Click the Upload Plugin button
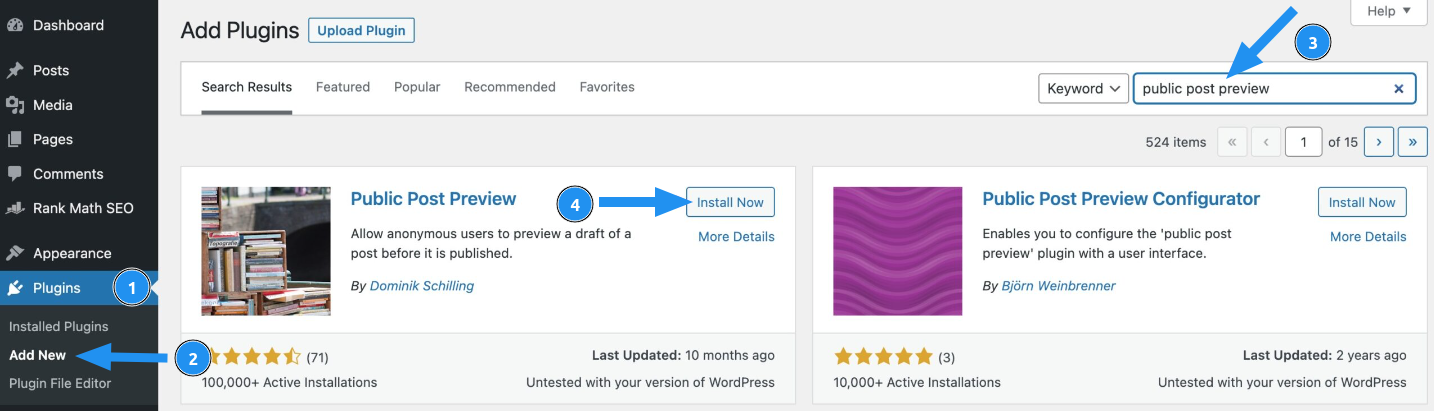The height and width of the screenshot is (411, 1434). coord(361,30)
